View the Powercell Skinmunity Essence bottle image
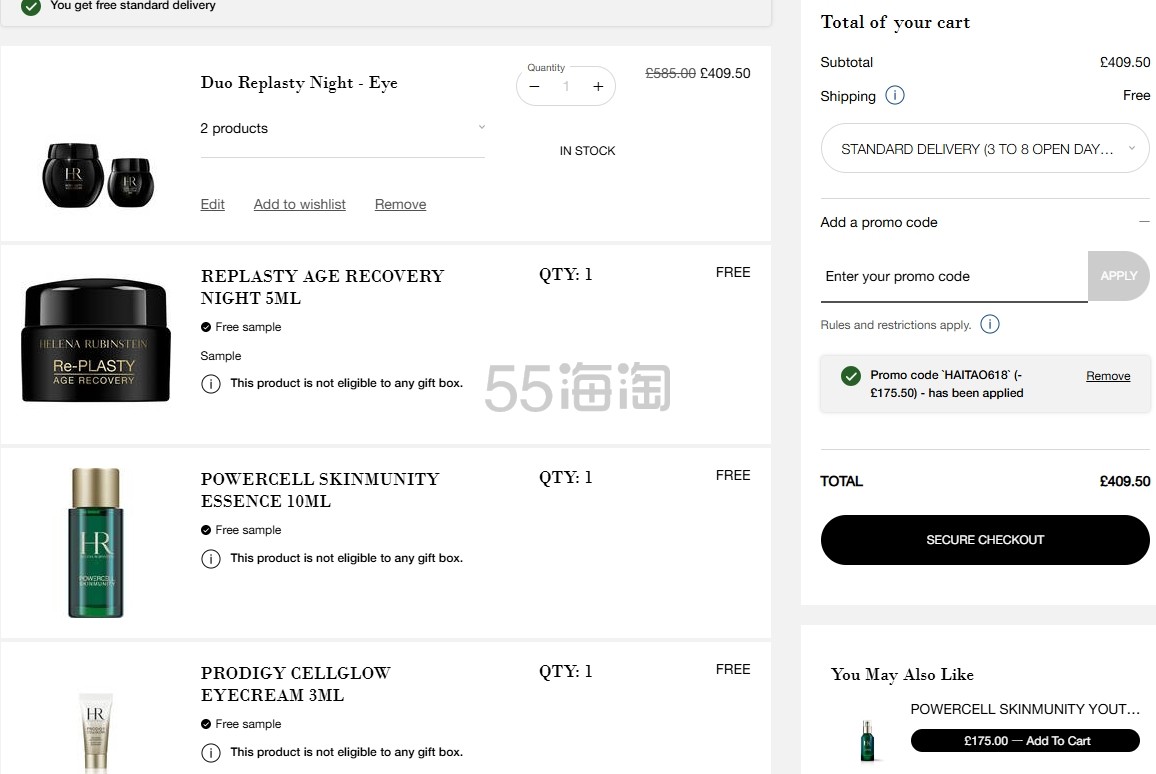Viewport: 1156px width, 774px height. (95, 543)
